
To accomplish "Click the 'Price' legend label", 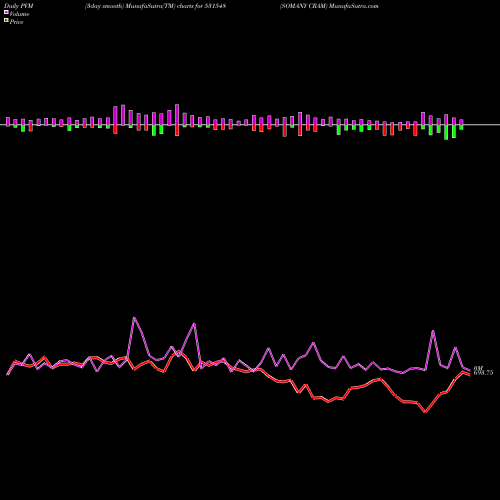I will click(16, 22).
